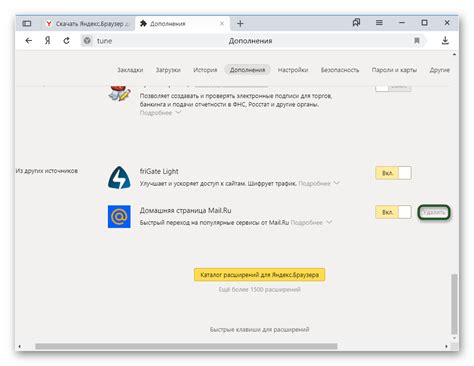Click the horizontal scrollbar thumb
Viewport: 474px width, 366px height.
(x=186, y=346)
